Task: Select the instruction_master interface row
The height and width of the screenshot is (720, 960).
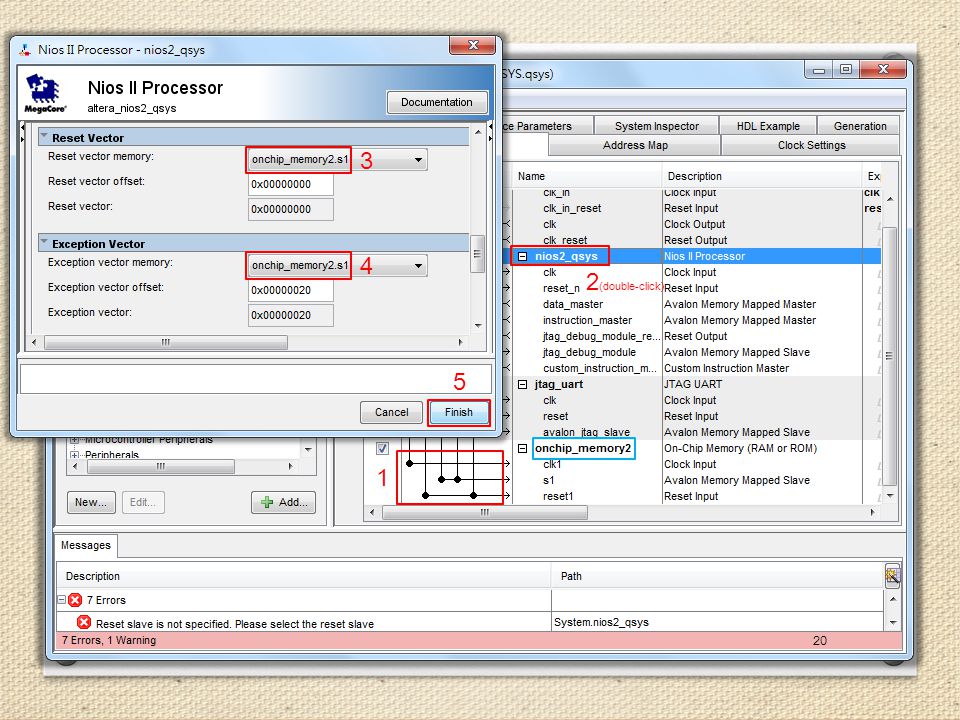Action: [x=696, y=320]
